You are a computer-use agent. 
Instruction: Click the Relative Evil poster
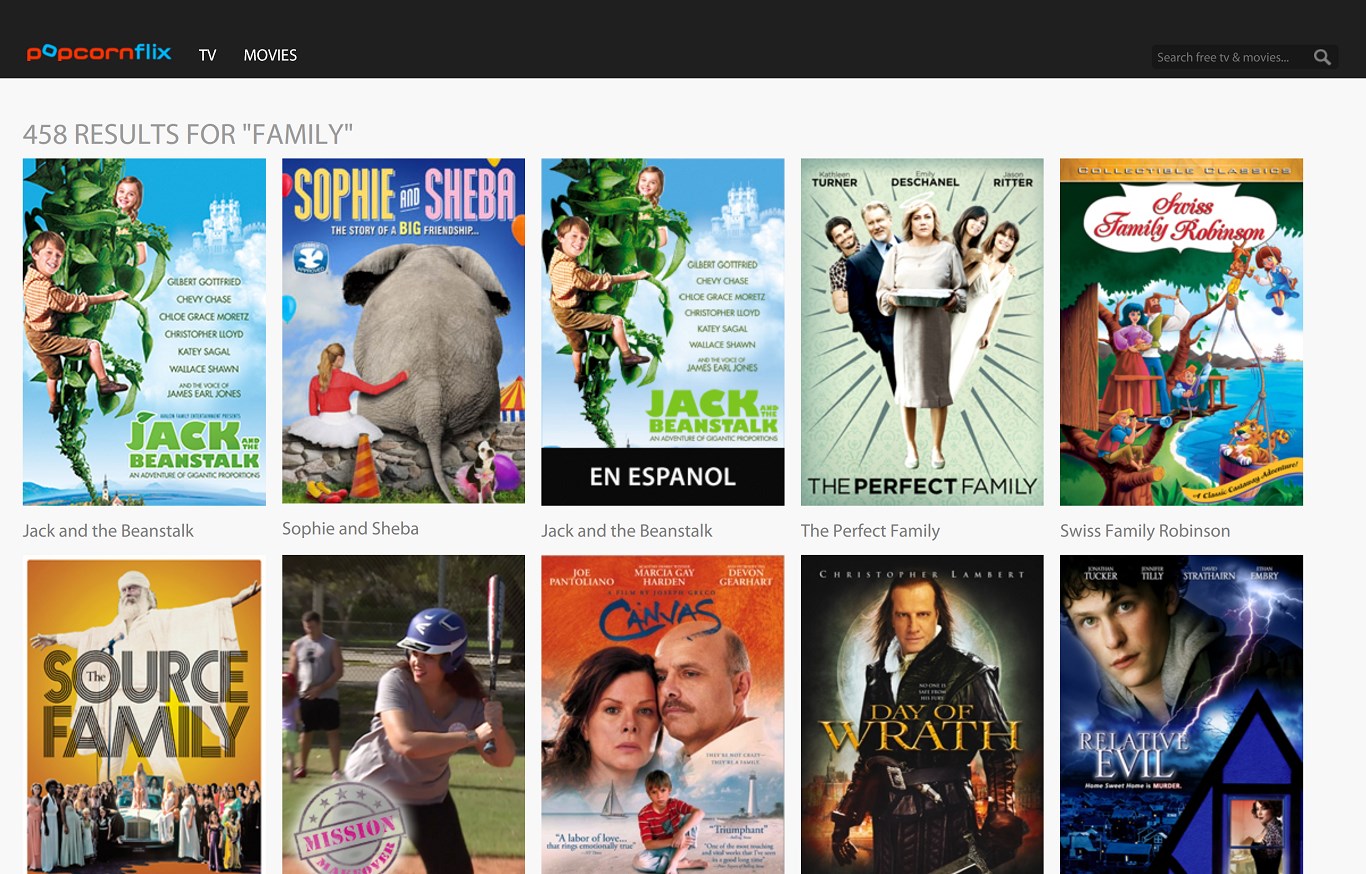coord(1181,714)
